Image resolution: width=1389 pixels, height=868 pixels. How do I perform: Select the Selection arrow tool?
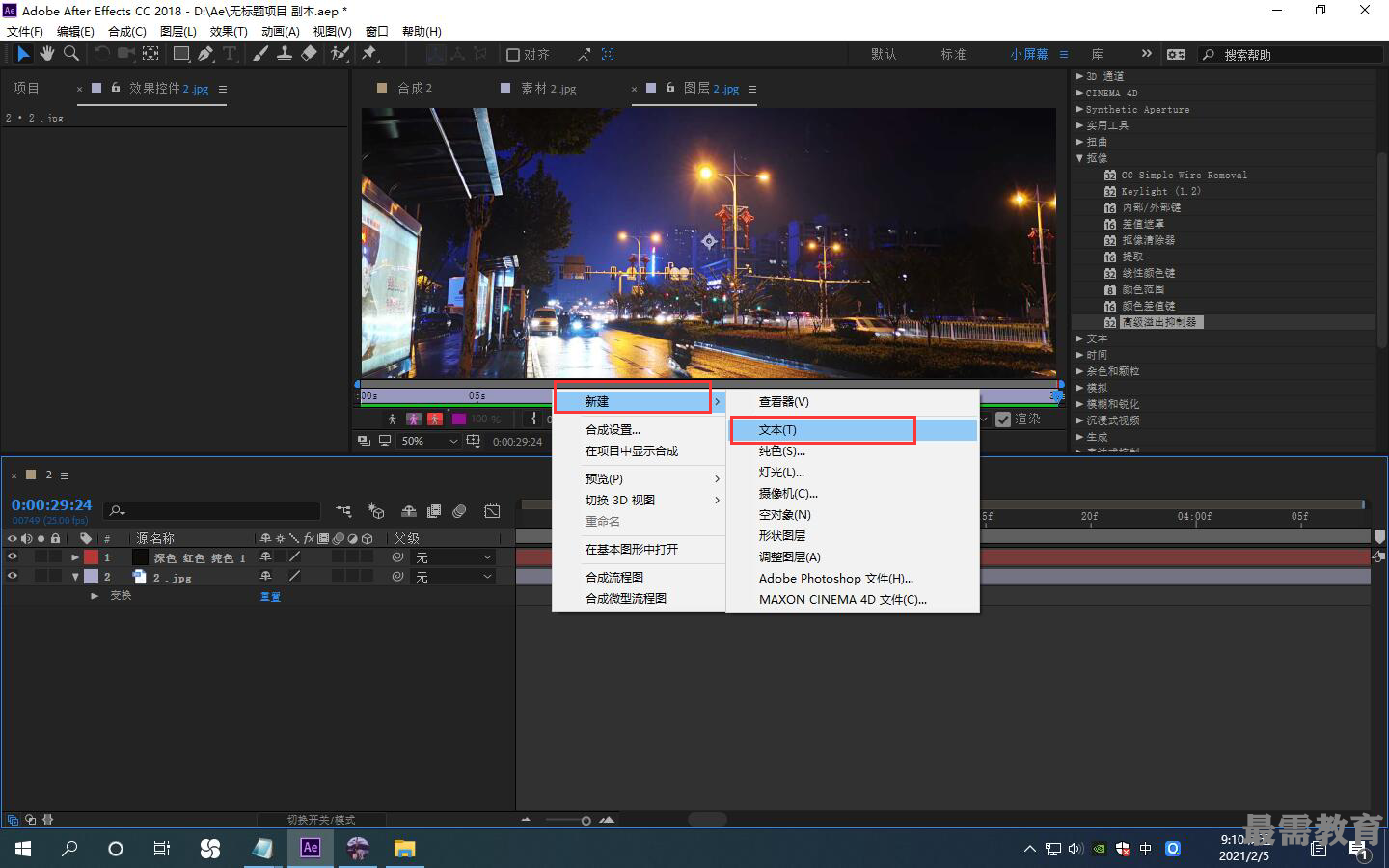pyautogui.click(x=23, y=54)
